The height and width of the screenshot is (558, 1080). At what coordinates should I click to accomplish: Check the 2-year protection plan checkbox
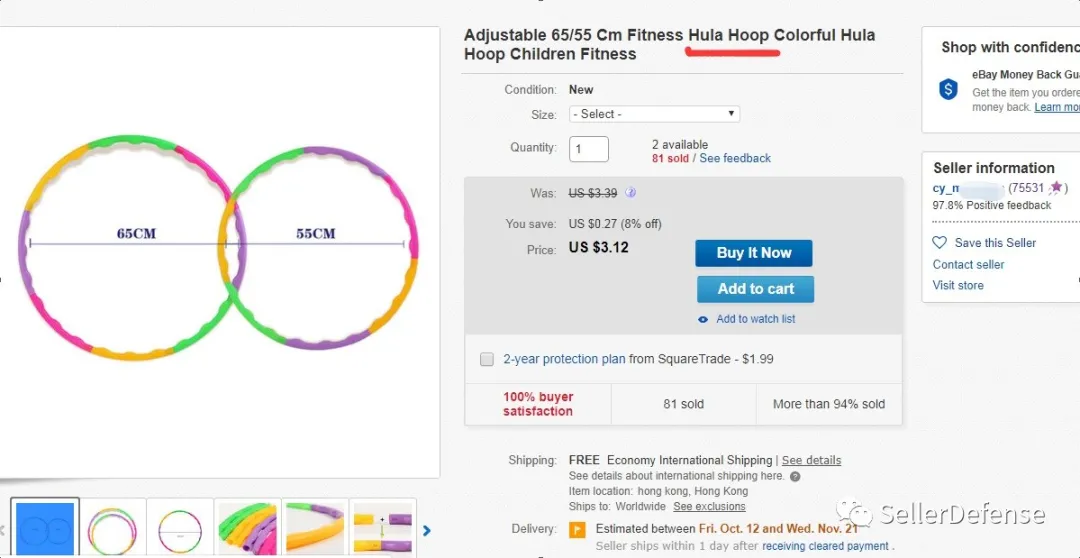tap(487, 359)
